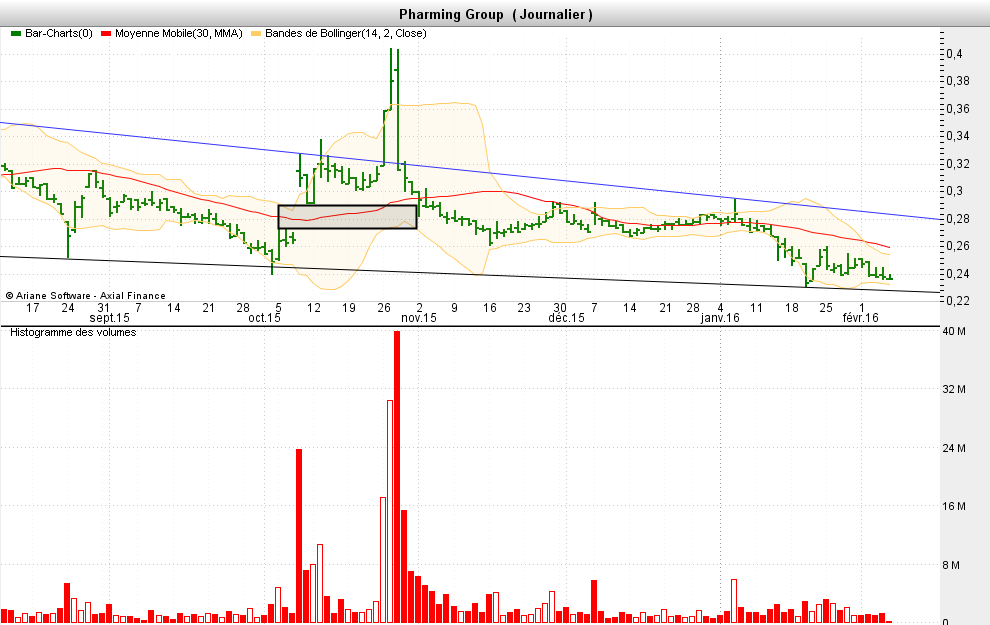Click the 0,34 price axis label
990x625 pixels.
pos(958,136)
